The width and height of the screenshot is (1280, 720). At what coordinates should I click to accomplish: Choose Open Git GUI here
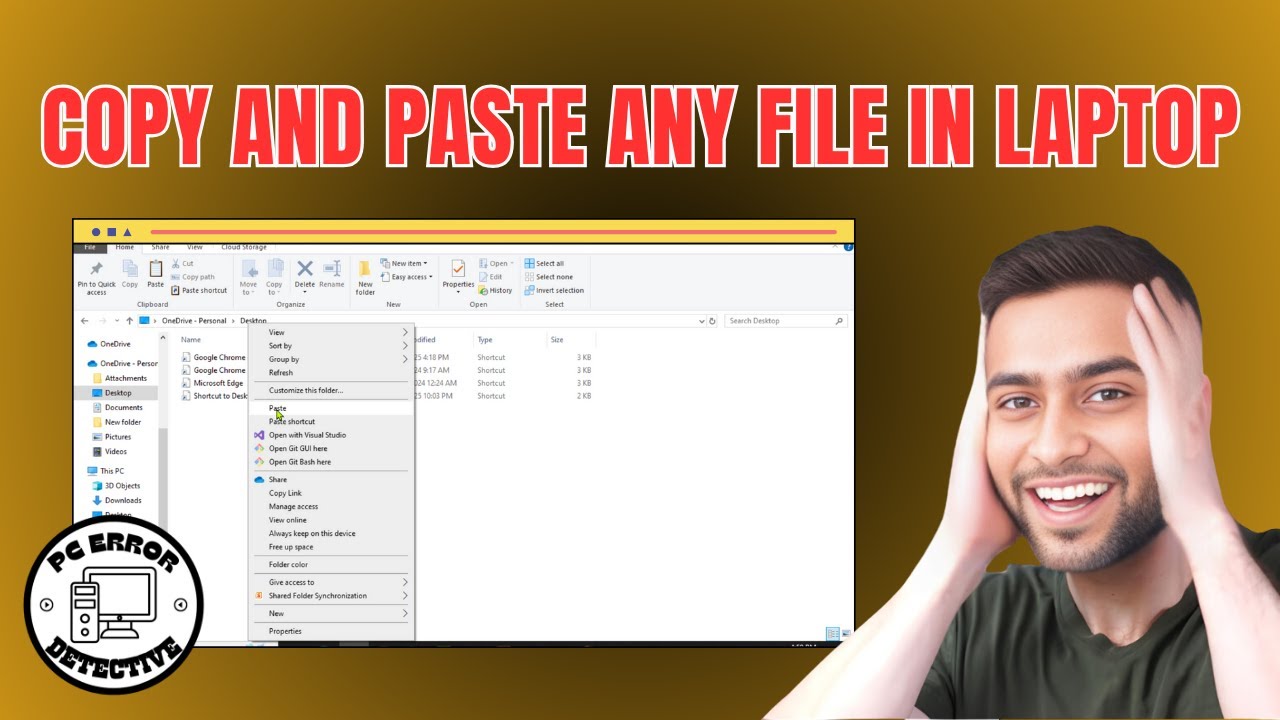click(x=331, y=449)
